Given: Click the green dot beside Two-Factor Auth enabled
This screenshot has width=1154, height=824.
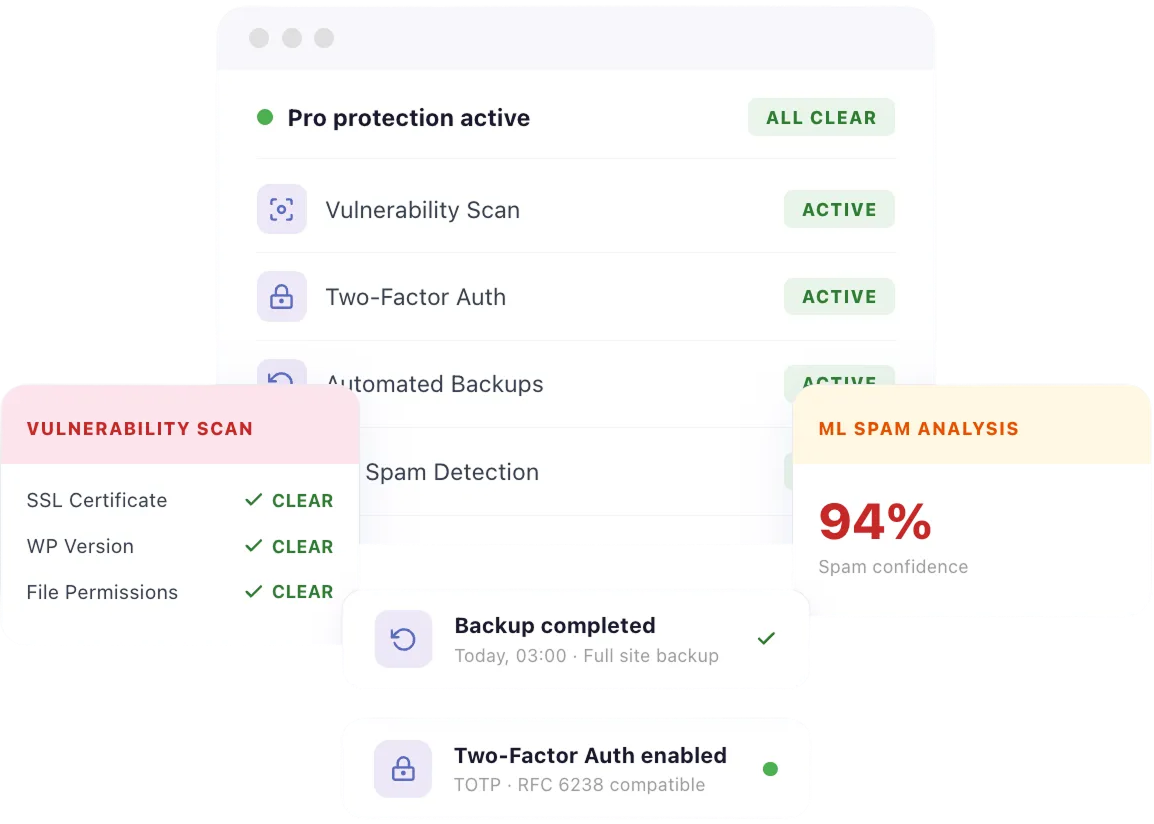Looking at the screenshot, I should [x=770, y=769].
